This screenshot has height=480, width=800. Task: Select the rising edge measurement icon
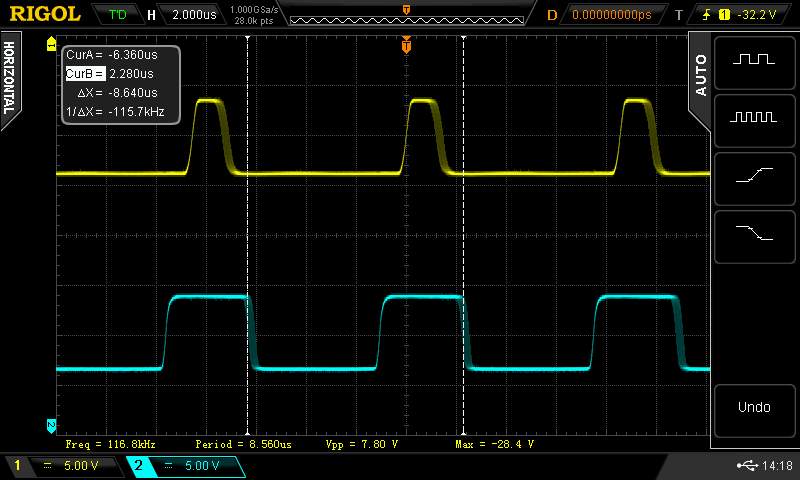[753, 175]
